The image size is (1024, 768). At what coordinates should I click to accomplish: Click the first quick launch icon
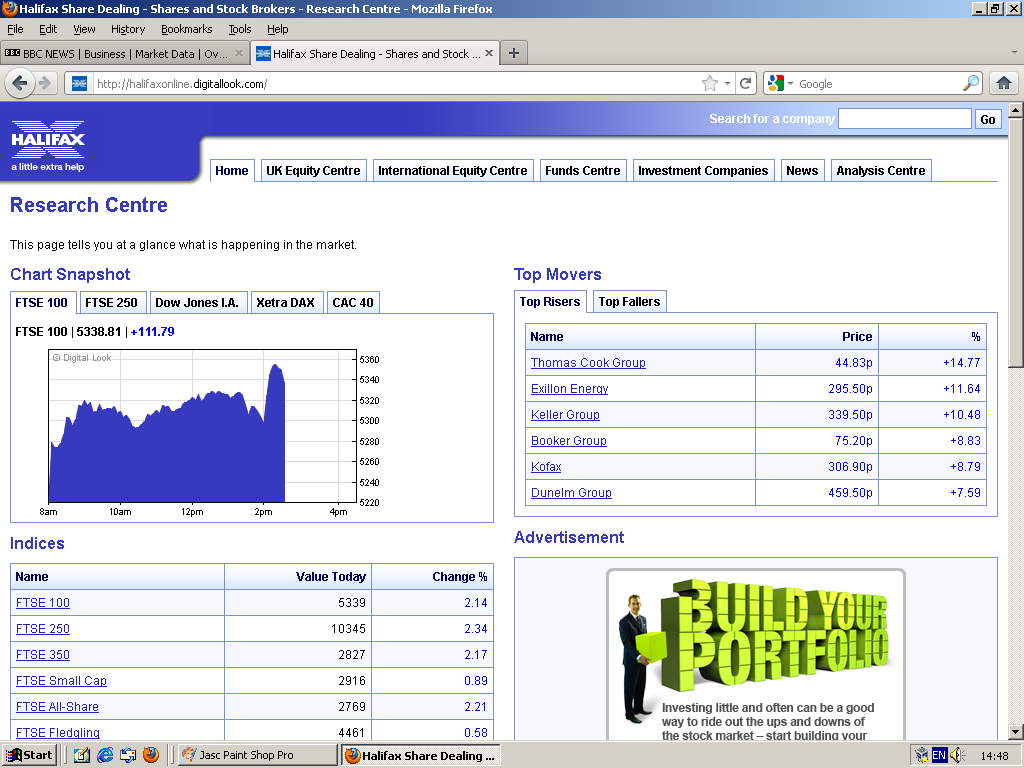click(x=82, y=755)
